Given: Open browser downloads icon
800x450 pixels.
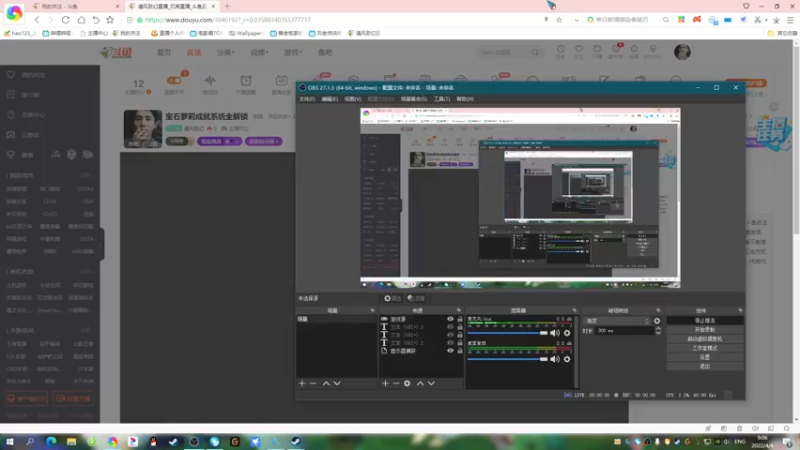Looking at the screenshot, I should [776, 20].
